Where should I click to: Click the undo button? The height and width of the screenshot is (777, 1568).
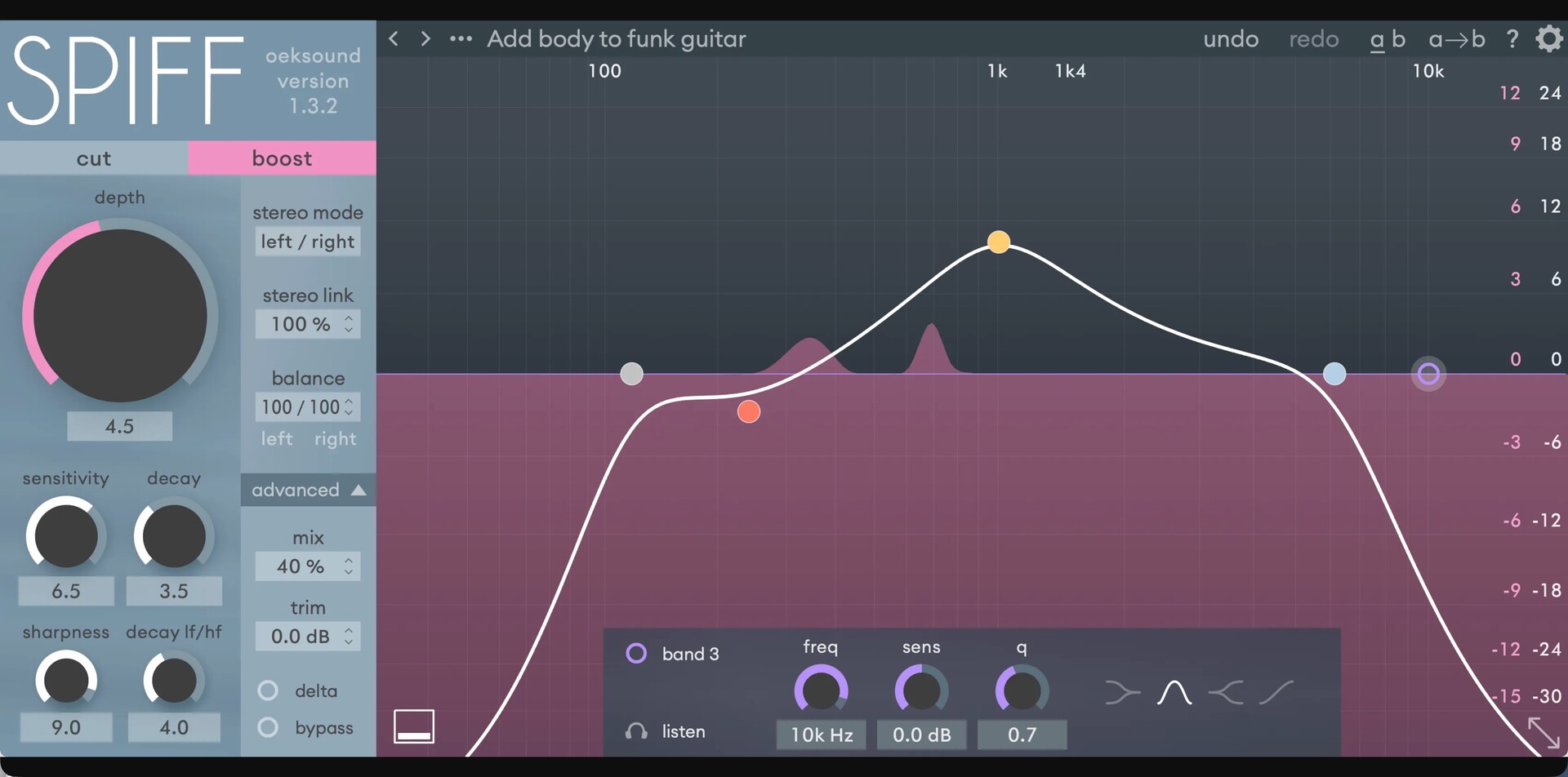click(1231, 38)
